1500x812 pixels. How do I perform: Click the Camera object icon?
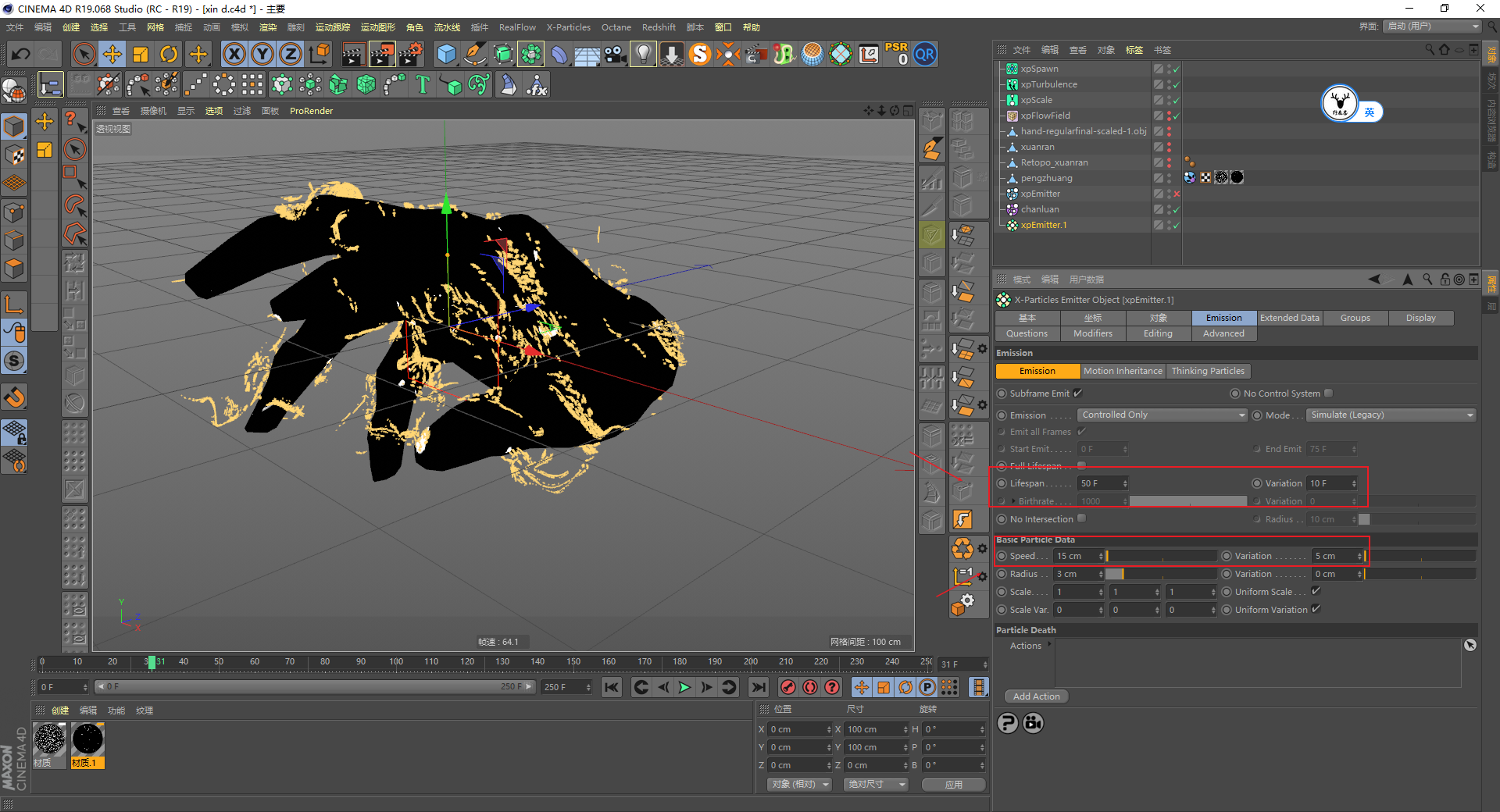(x=615, y=55)
